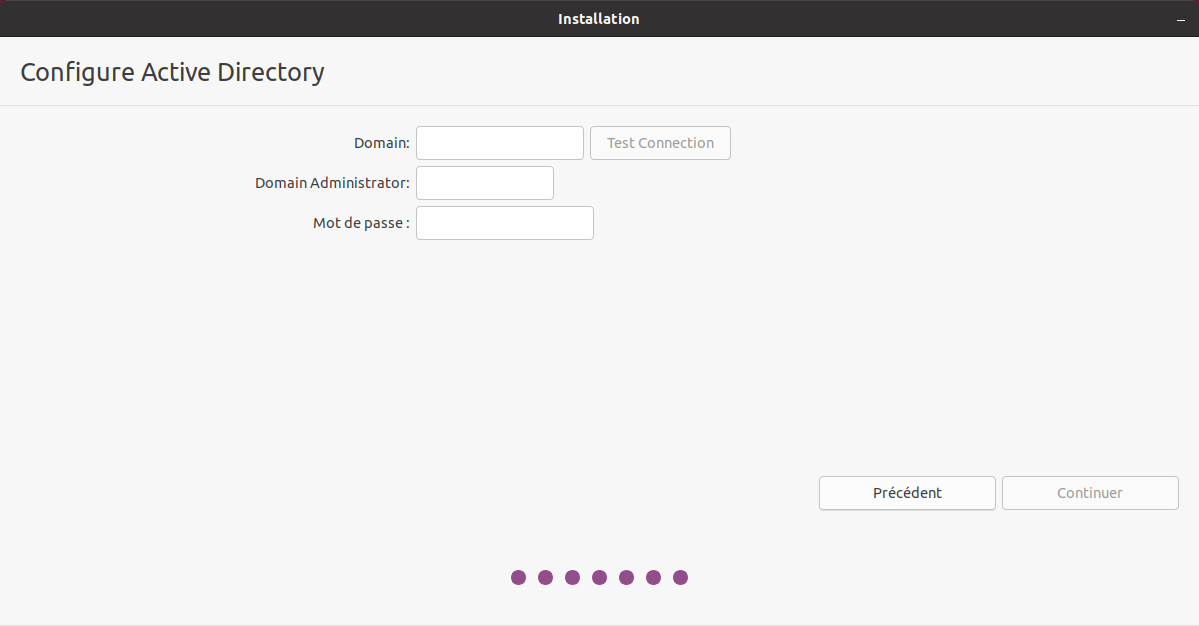This screenshot has height=626, width=1199.
Task: Click the middle (fourth) progress dot
Action: (x=599, y=577)
